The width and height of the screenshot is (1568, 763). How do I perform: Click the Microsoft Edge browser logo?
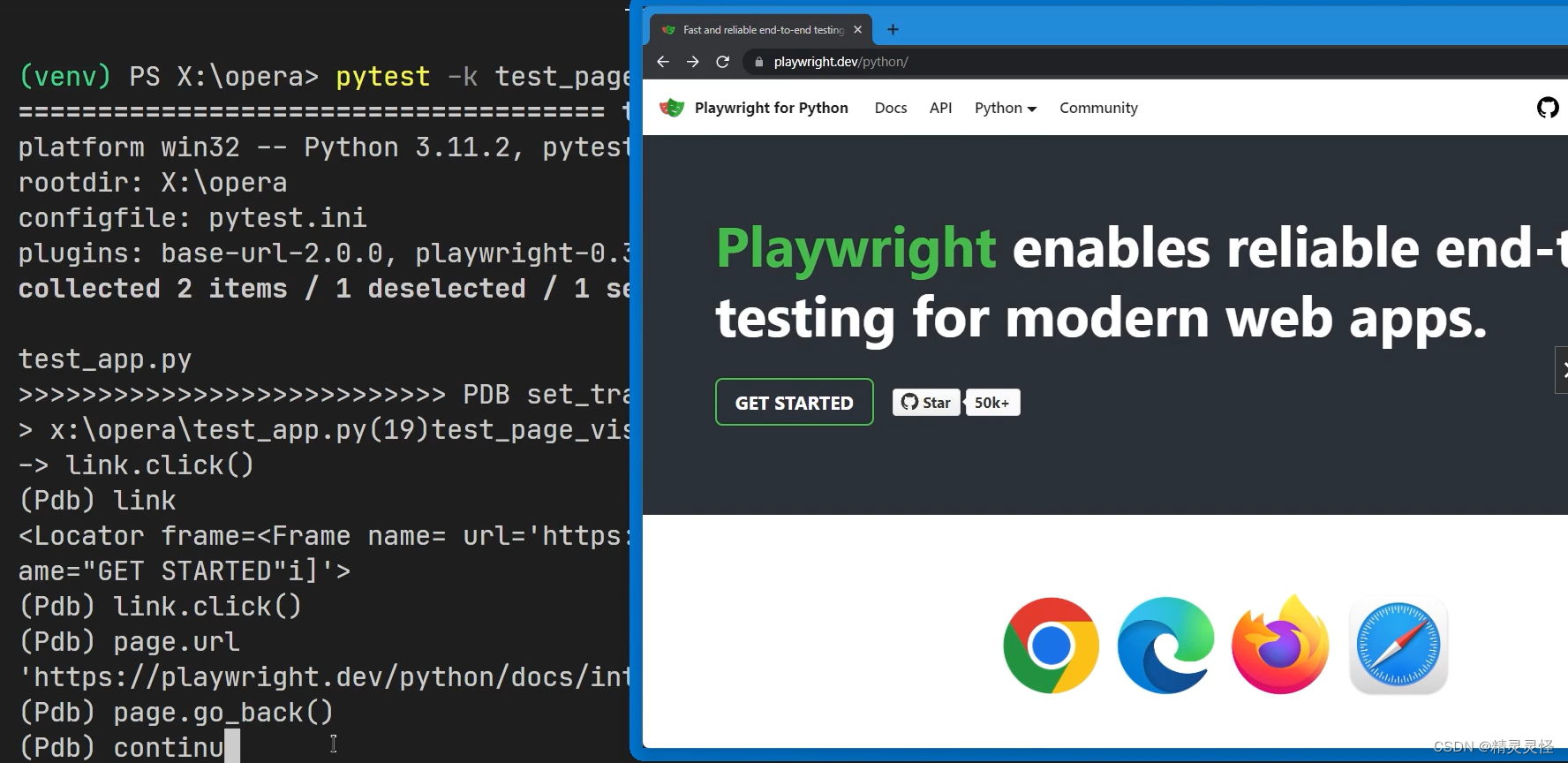pyautogui.click(x=1165, y=646)
